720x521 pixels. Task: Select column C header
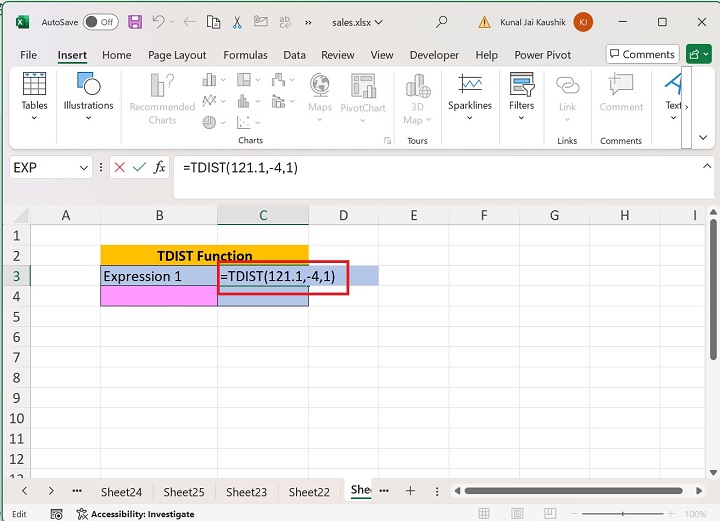click(x=263, y=215)
